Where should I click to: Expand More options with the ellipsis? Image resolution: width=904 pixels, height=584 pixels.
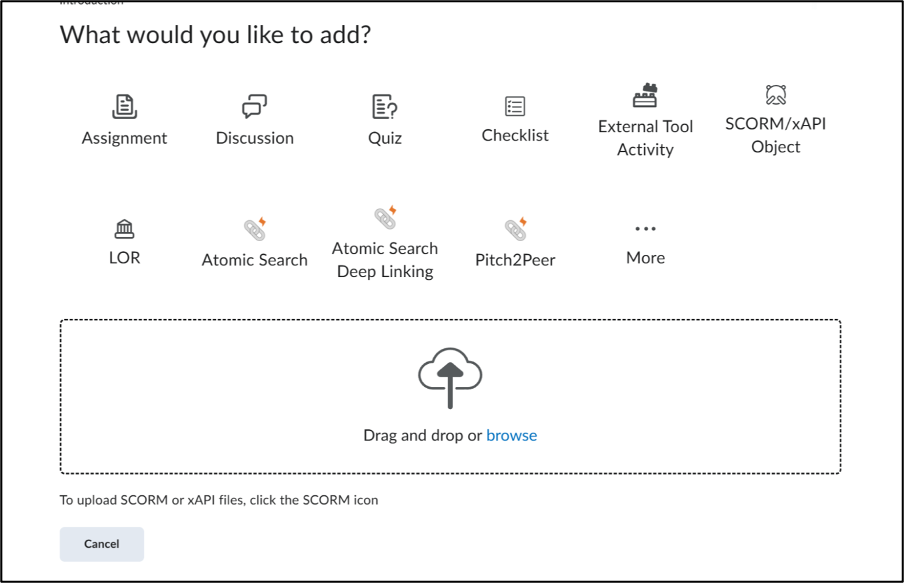tap(645, 229)
